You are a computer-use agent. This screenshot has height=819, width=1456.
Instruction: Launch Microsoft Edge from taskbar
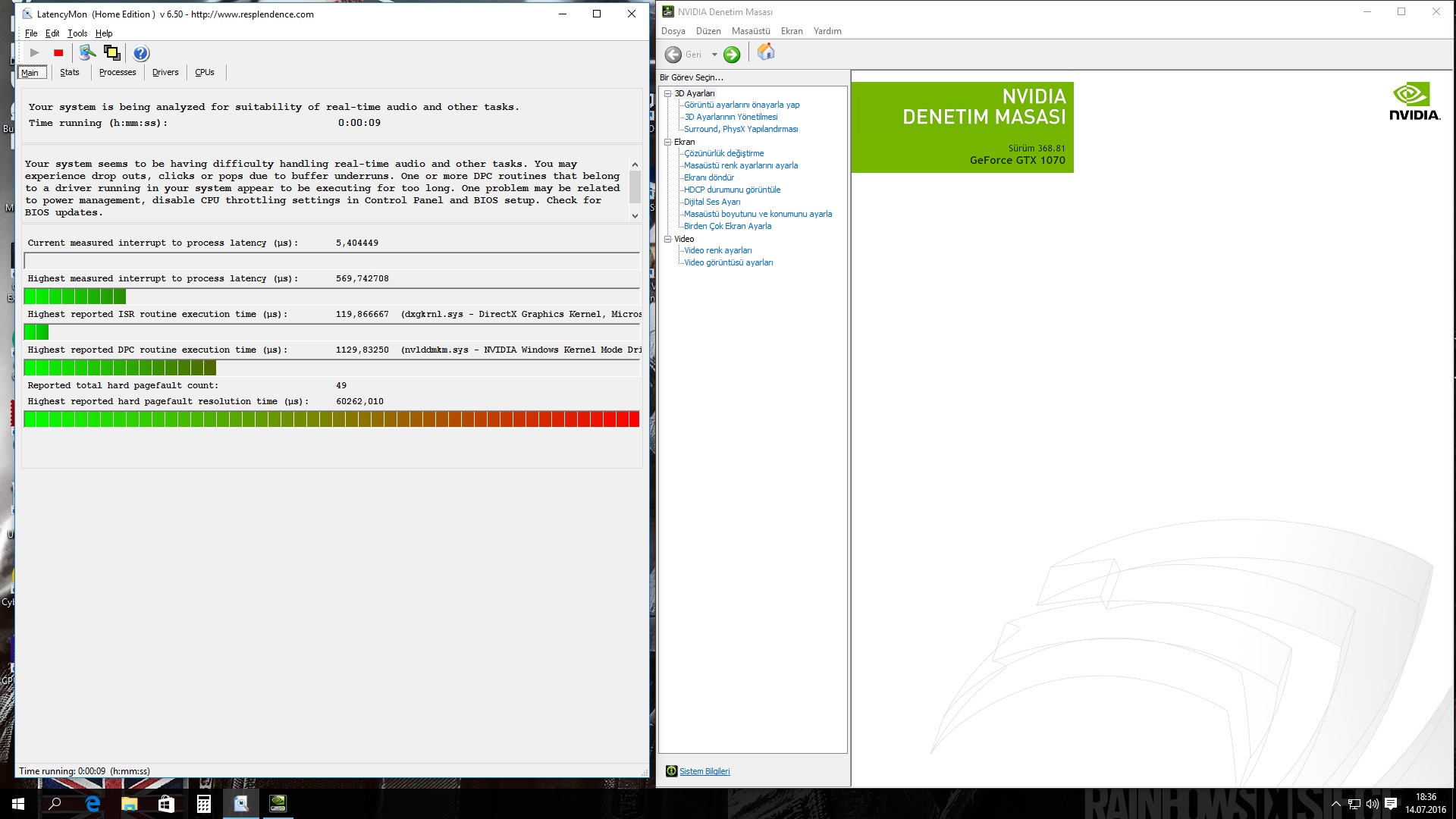click(93, 804)
